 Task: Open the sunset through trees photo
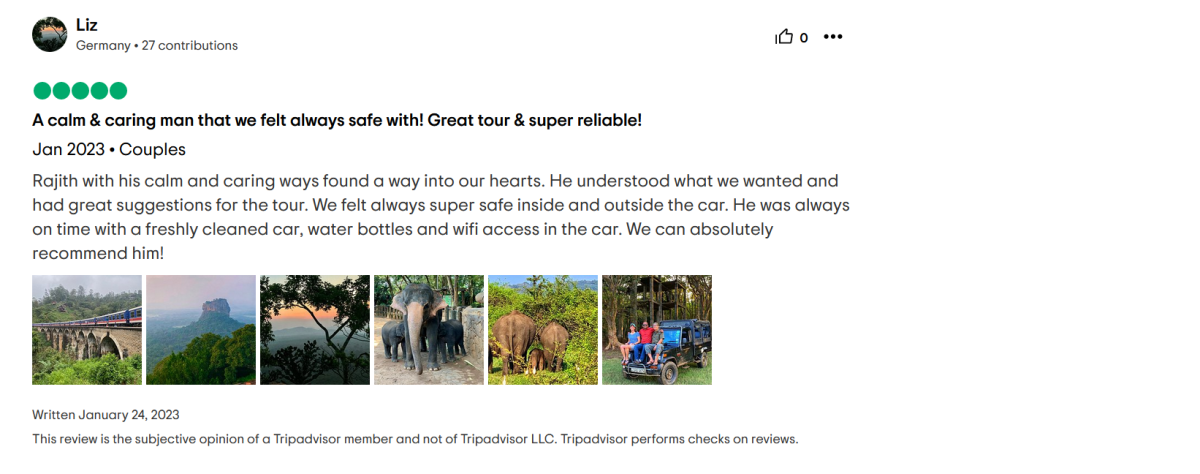tap(315, 330)
